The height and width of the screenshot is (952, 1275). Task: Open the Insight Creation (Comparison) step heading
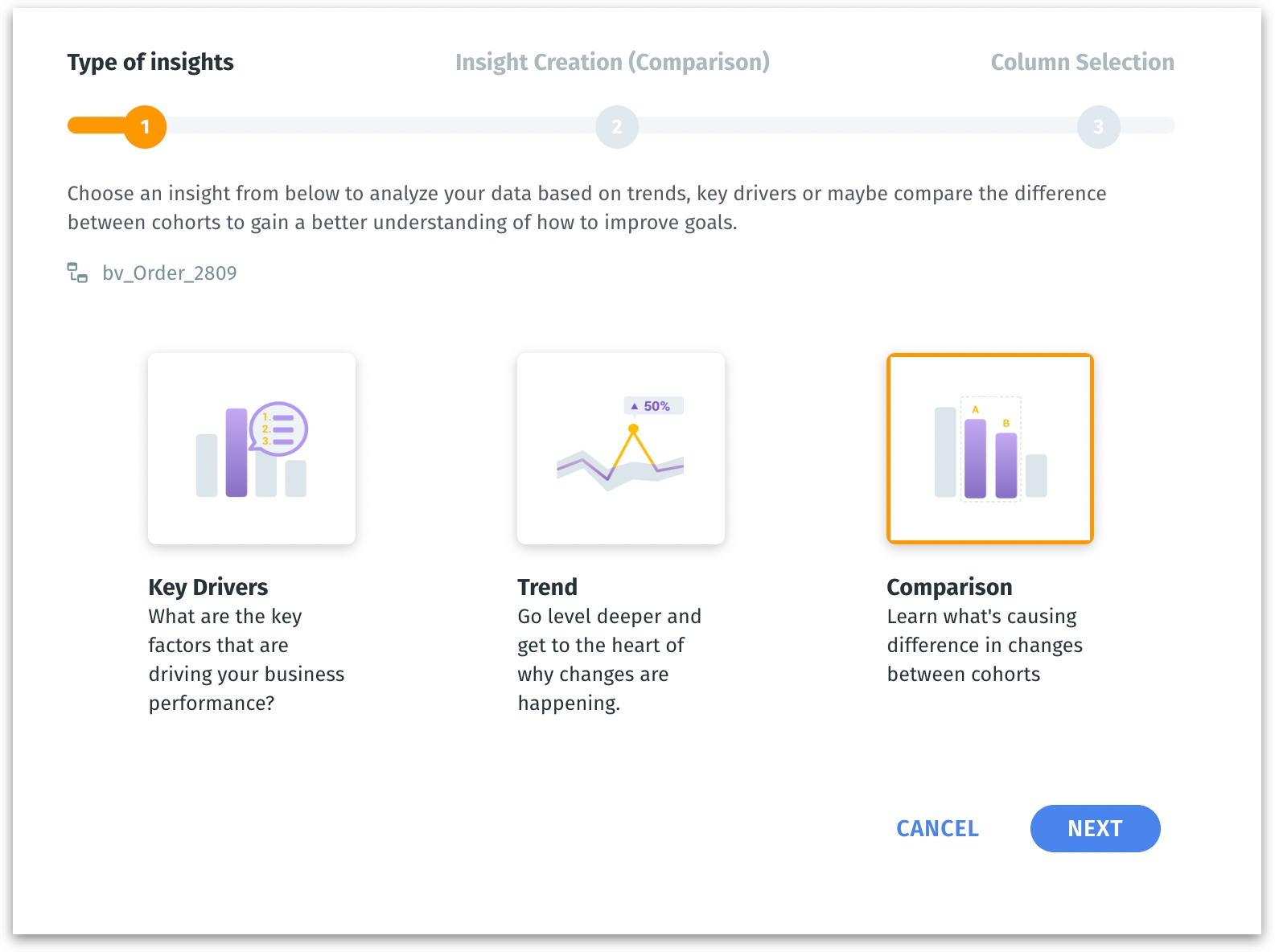[x=612, y=62]
